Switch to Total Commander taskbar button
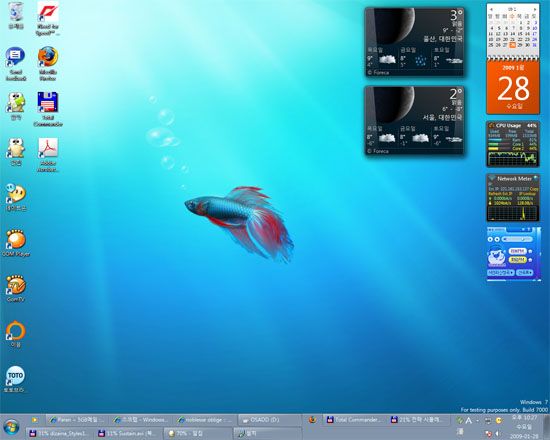The width and height of the screenshot is (550, 440). click(354, 420)
